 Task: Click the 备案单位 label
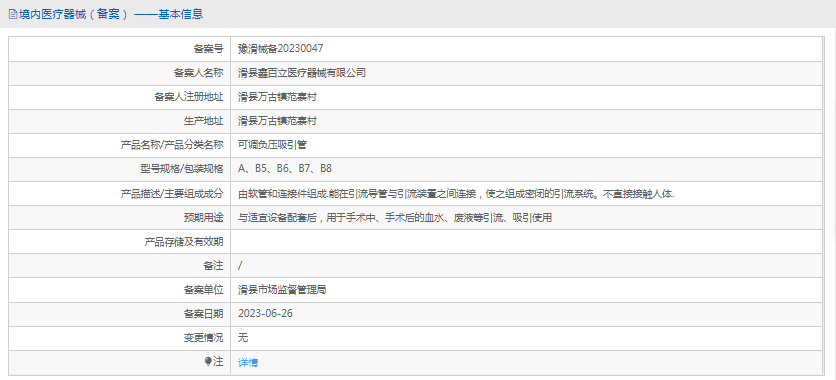coord(204,290)
